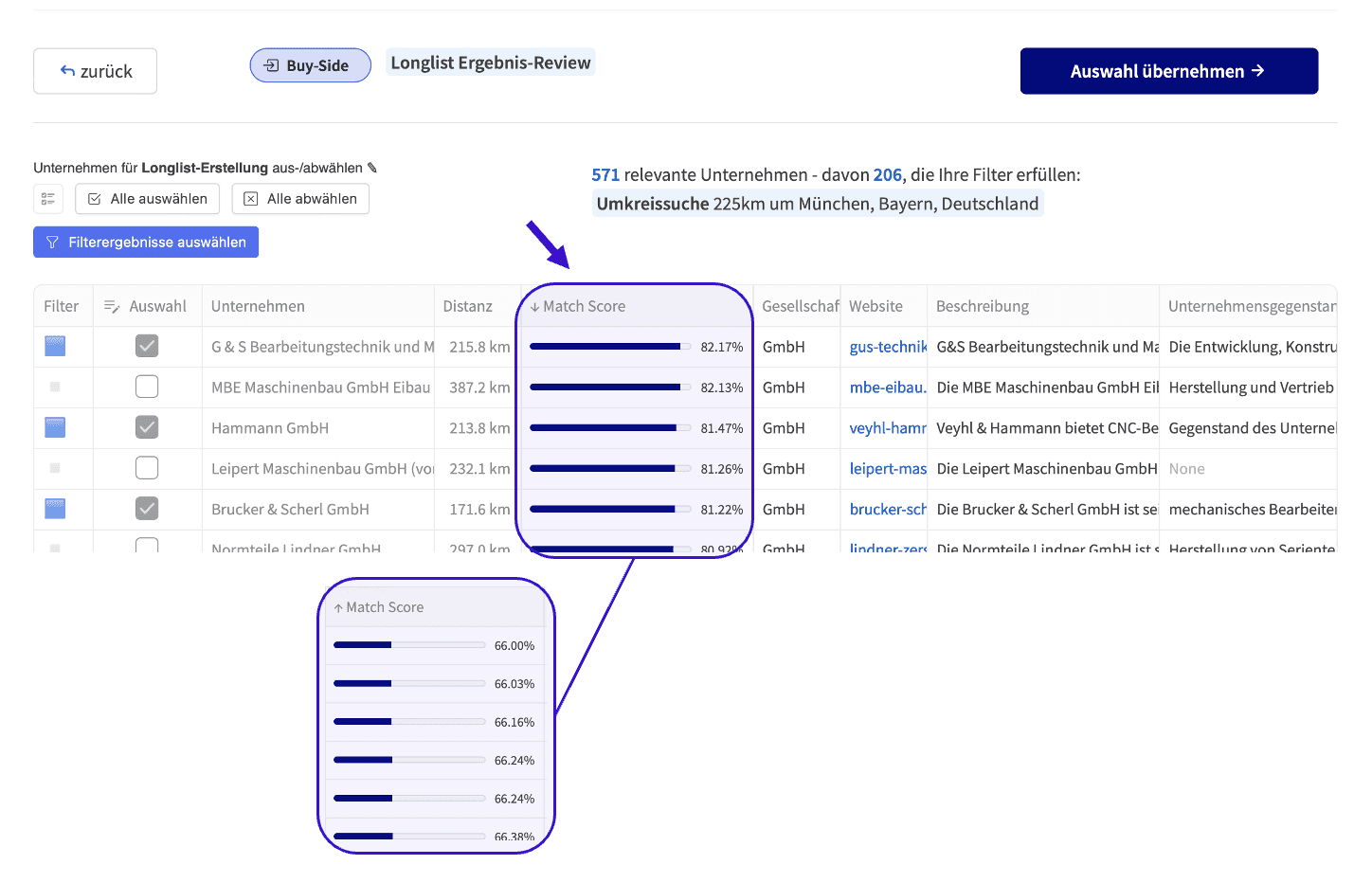
Task: Open veyhl-hamr website link
Action: point(888,428)
